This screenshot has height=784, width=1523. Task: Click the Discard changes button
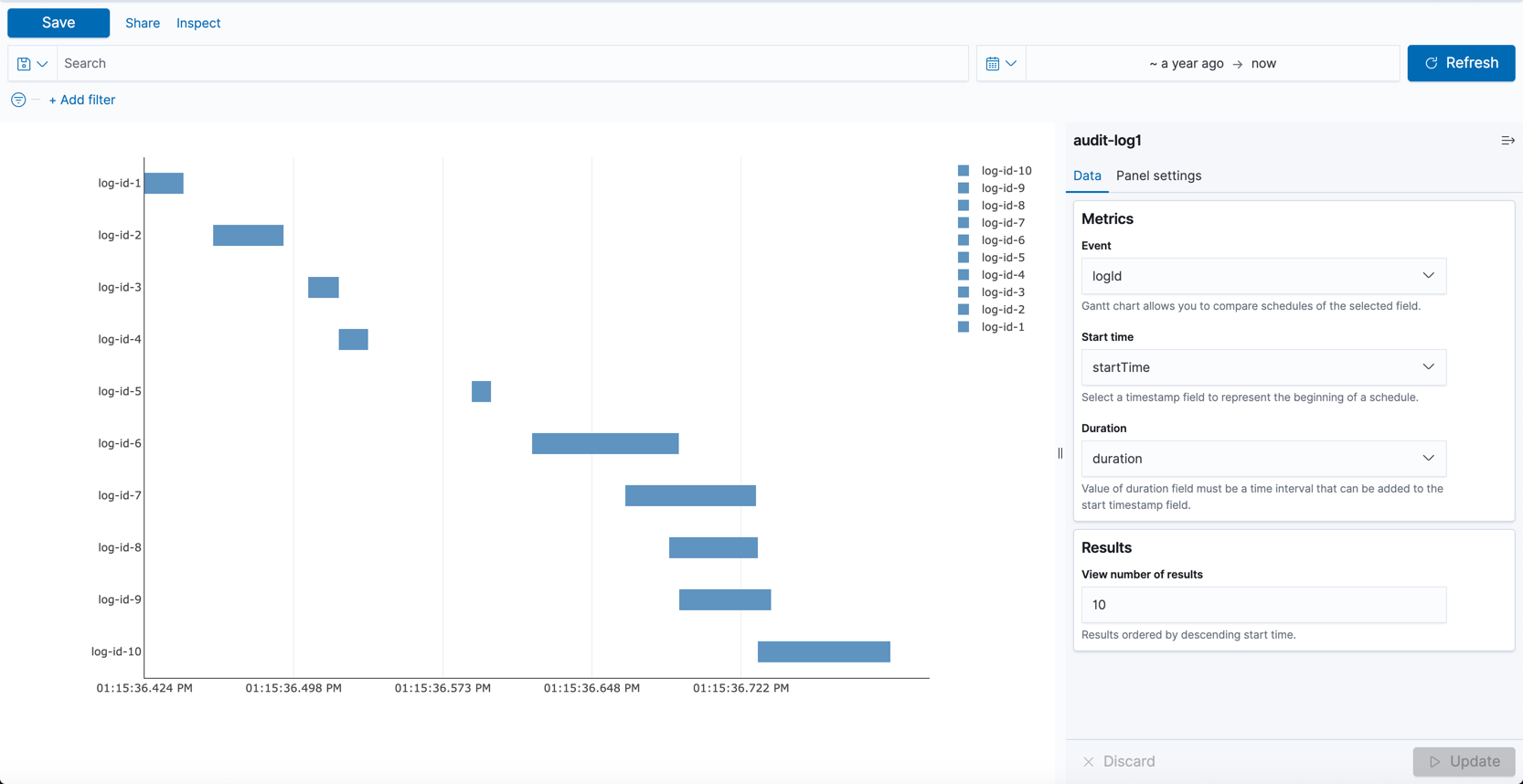click(x=1118, y=761)
